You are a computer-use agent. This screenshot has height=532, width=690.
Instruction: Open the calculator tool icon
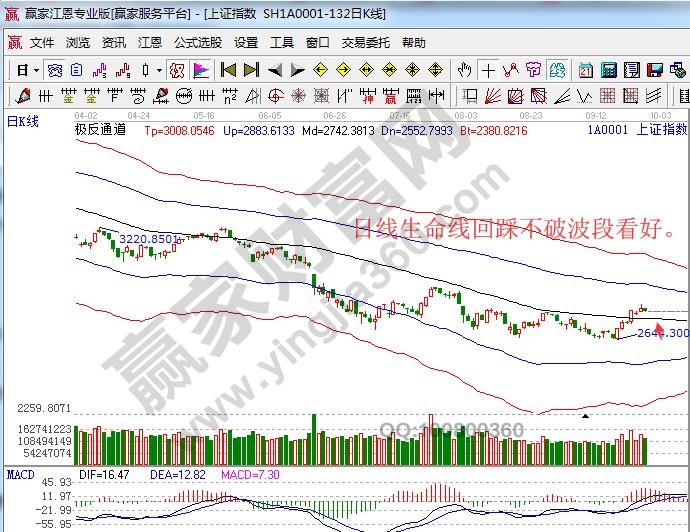606,70
